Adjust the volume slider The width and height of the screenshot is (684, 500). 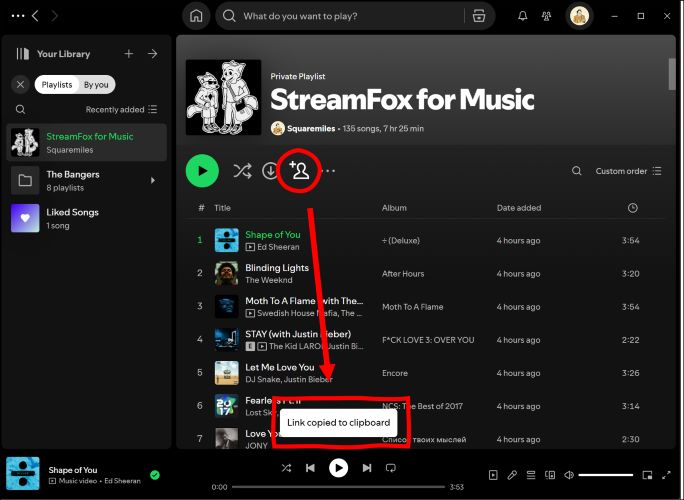point(606,475)
